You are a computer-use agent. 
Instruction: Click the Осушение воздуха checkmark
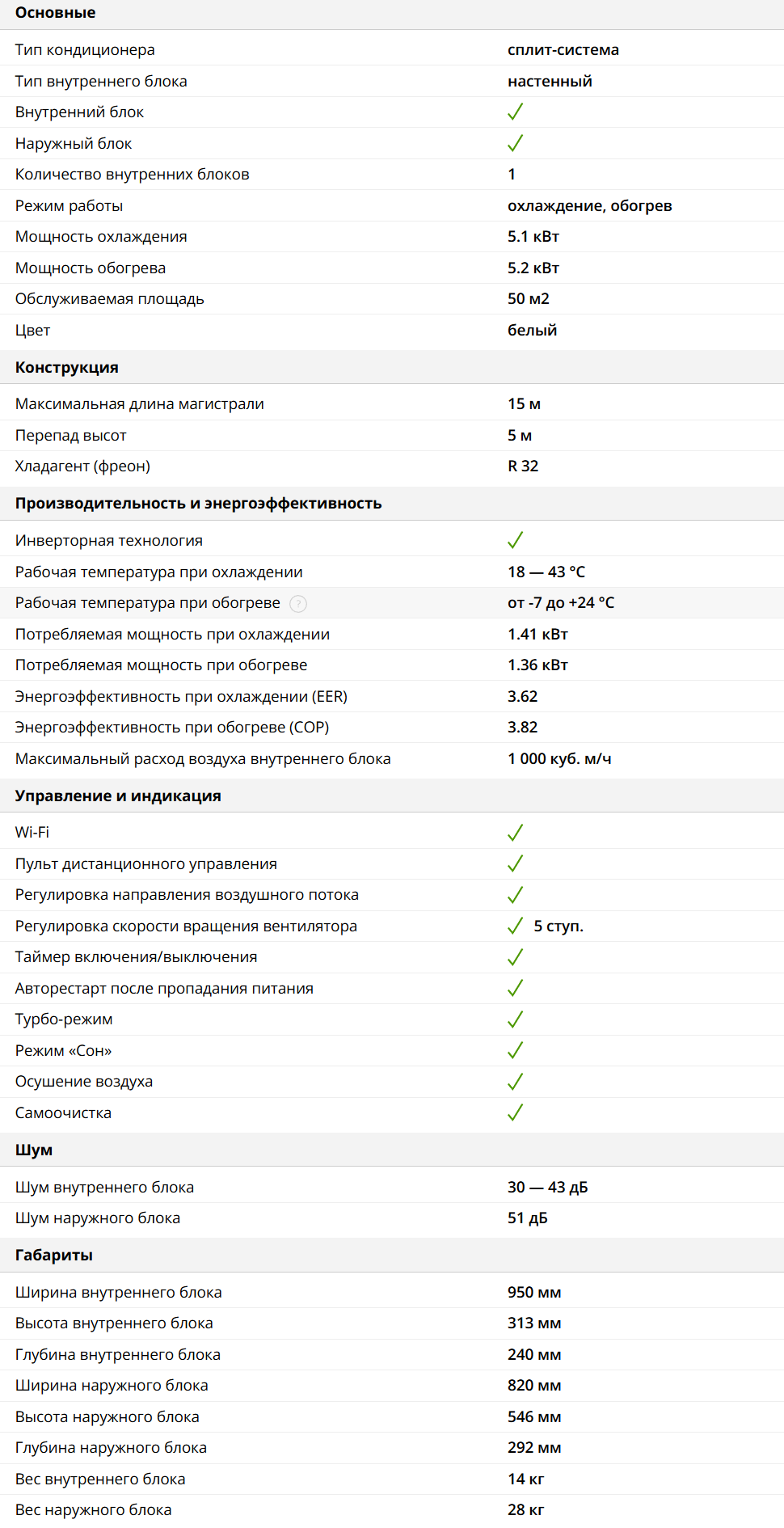pos(515,1082)
